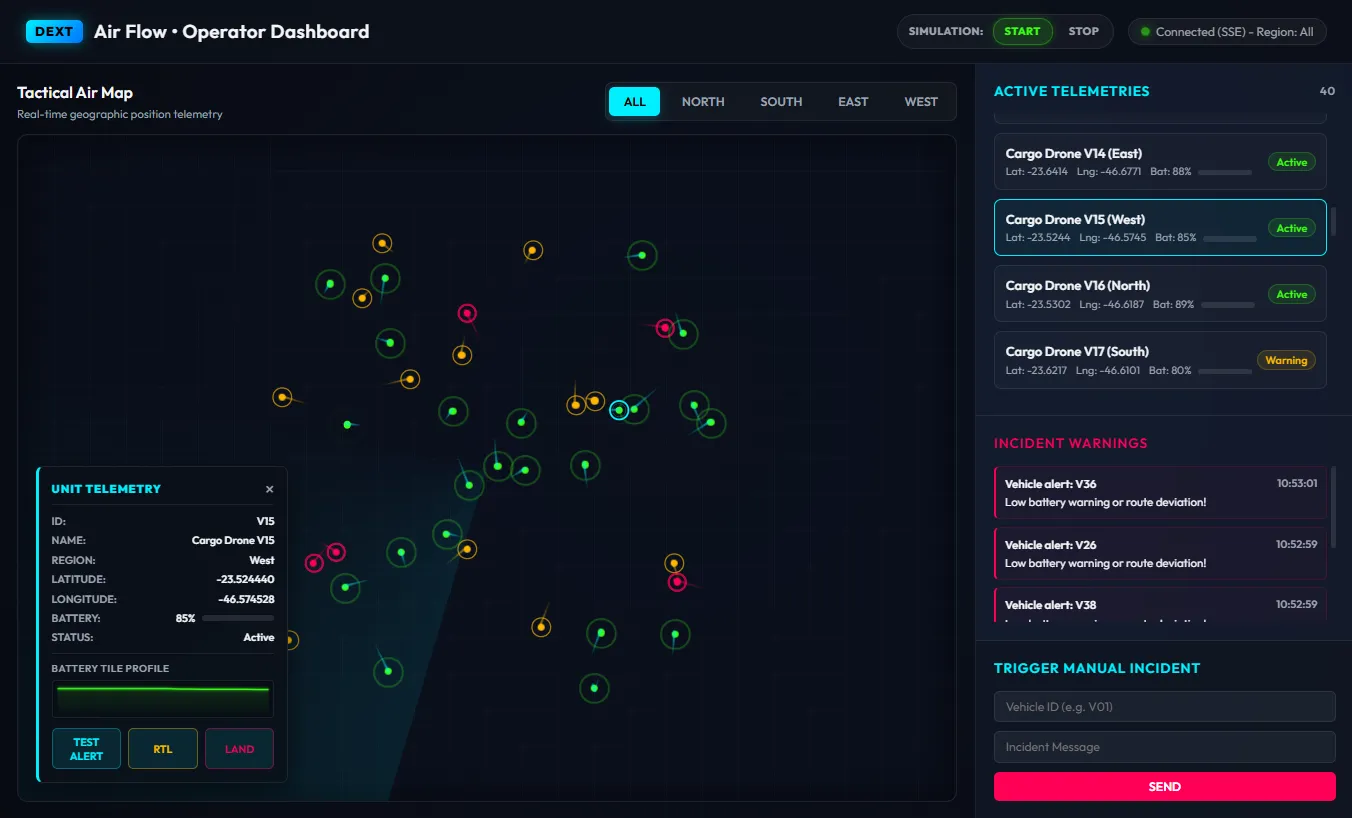Select the cyan-ringed drone marker on the map
Viewport: 1352px width, 818px height.
pyautogui.click(x=619, y=410)
